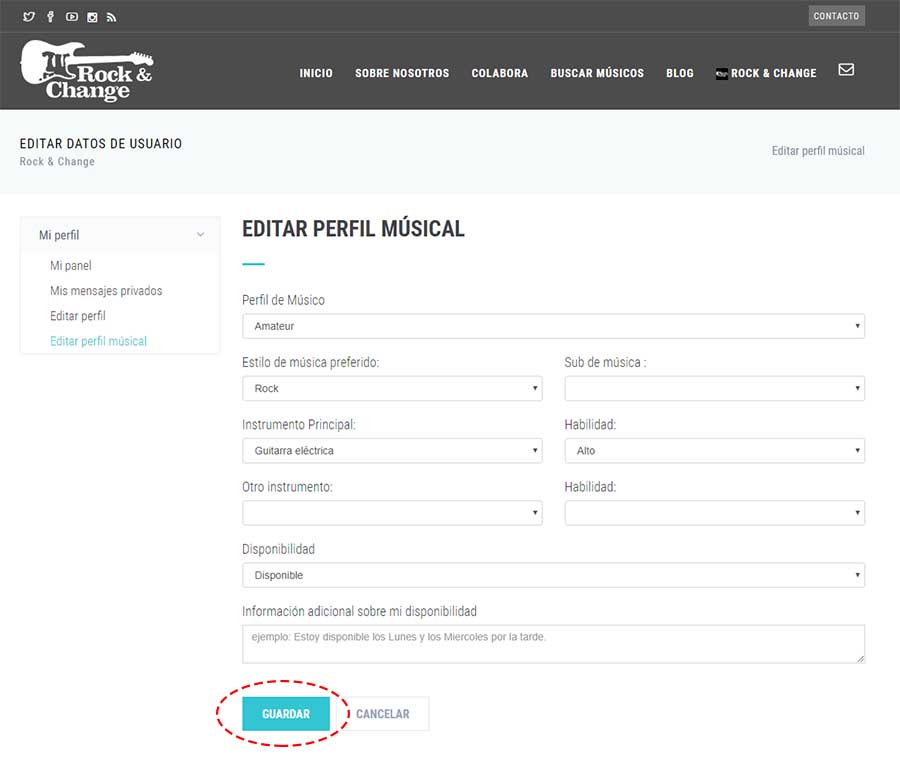The height and width of the screenshot is (759, 900).
Task: Open the Blog menu item
Action: (680, 73)
